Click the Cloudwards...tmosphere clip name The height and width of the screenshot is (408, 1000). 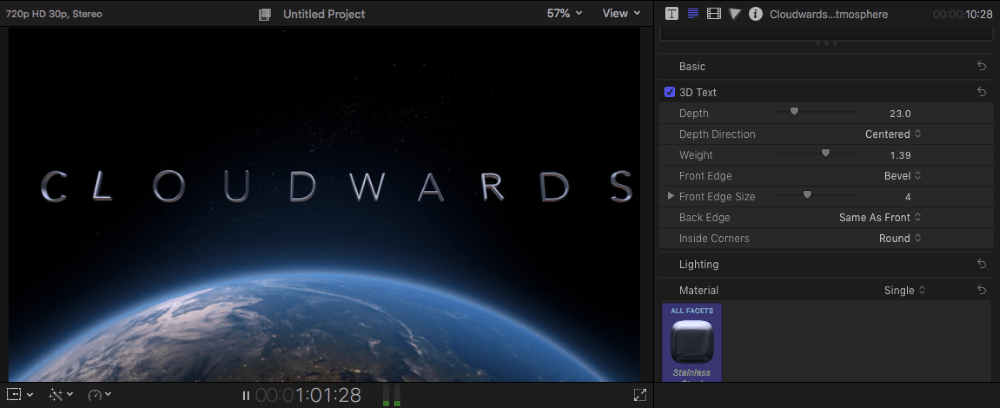[828, 14]
